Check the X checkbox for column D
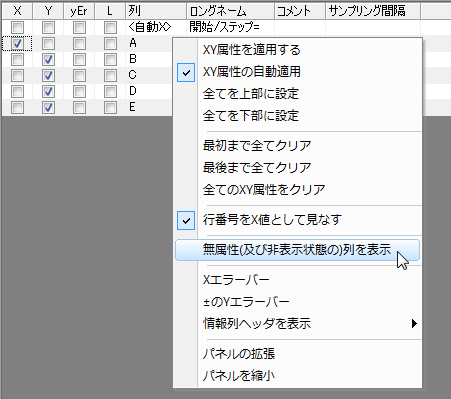451x399 pixels. (17, 91)
